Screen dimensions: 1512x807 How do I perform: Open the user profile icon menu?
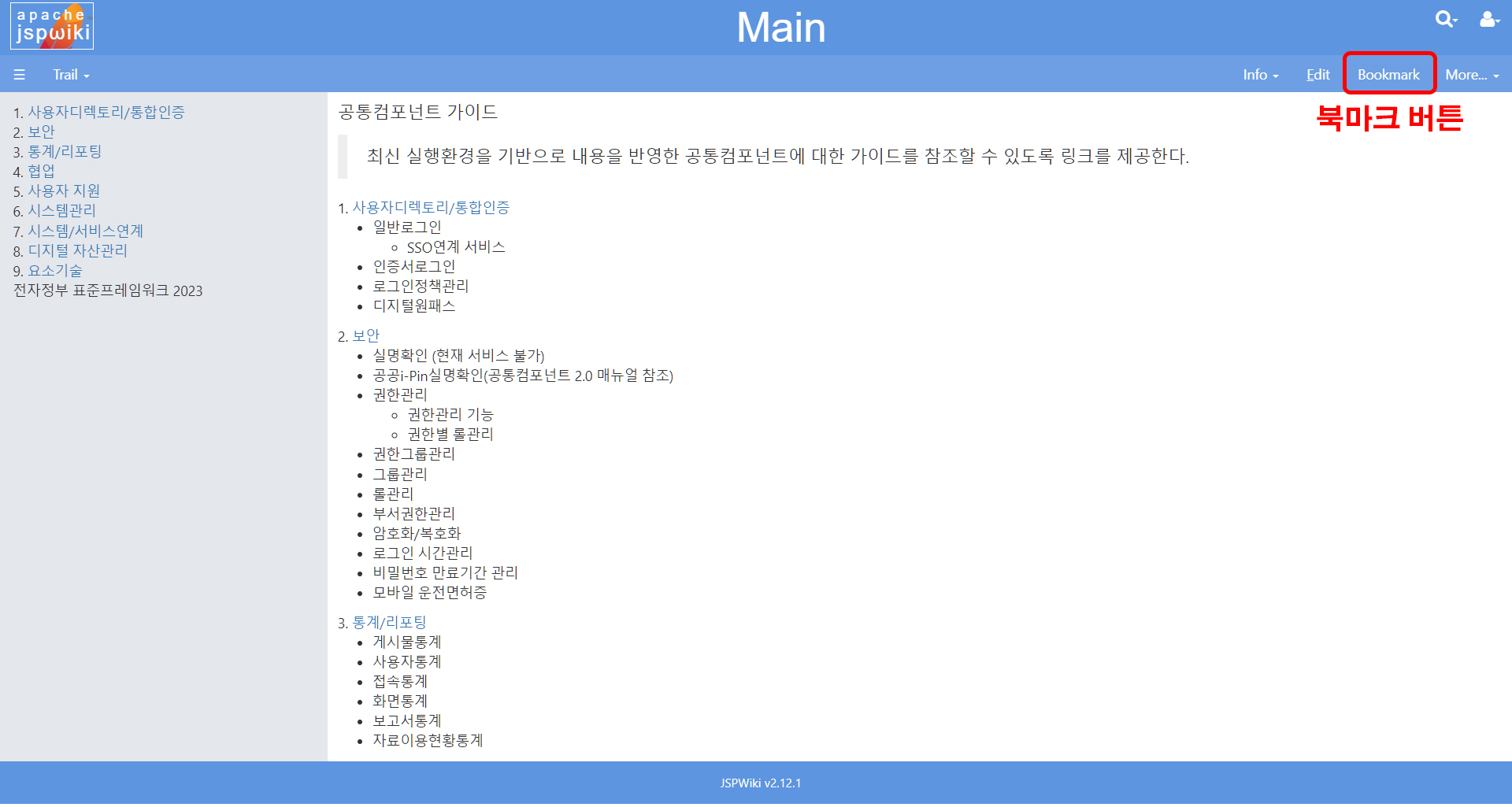tap(1488, 19)
